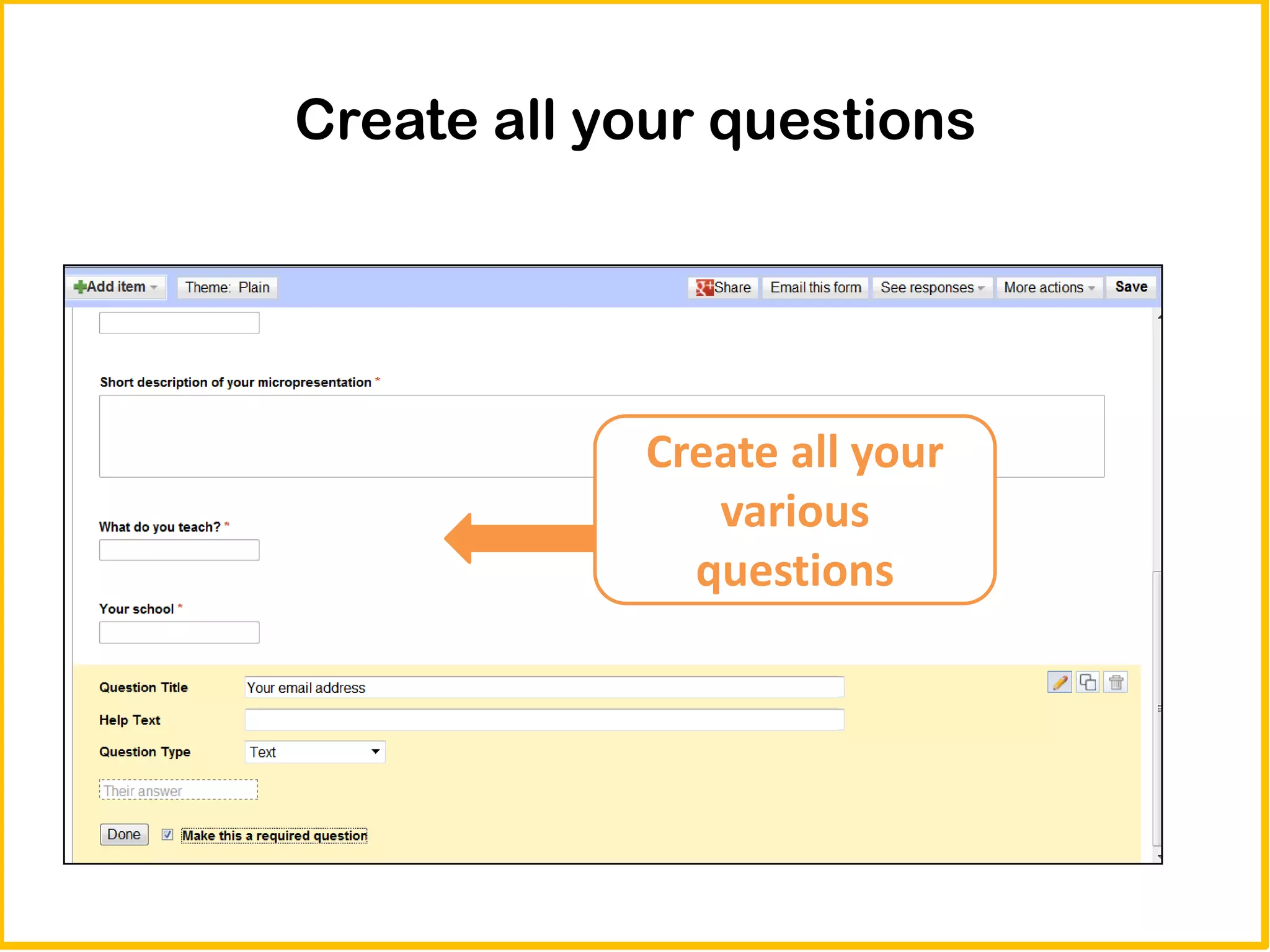Click Email this form button
Screen dimensions: 1270x952
pyautogui.click(x=815, y=288)
